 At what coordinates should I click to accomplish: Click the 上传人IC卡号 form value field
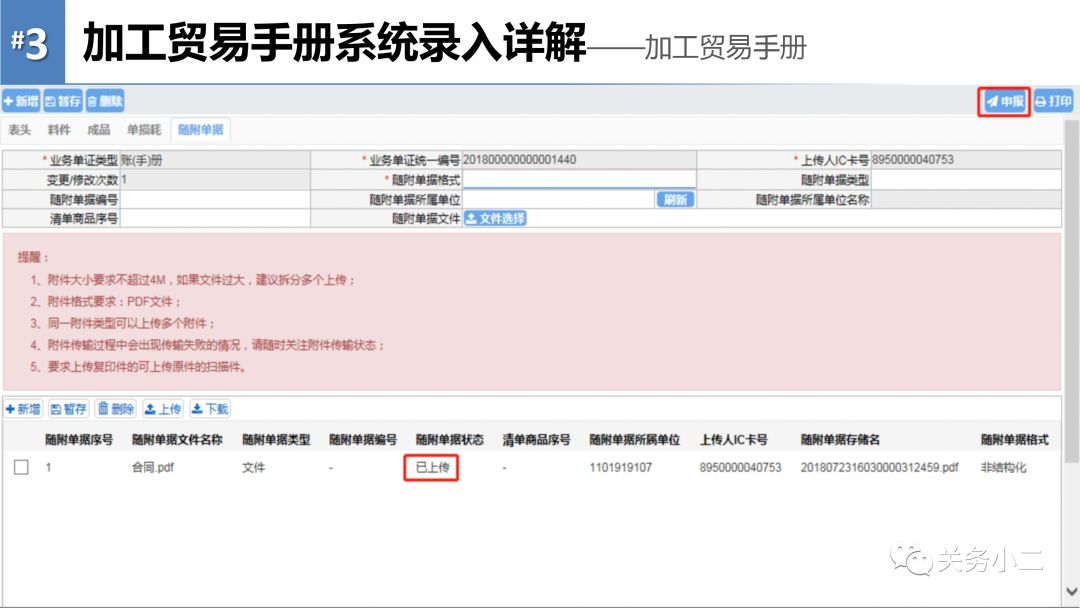tap(966, 160)
